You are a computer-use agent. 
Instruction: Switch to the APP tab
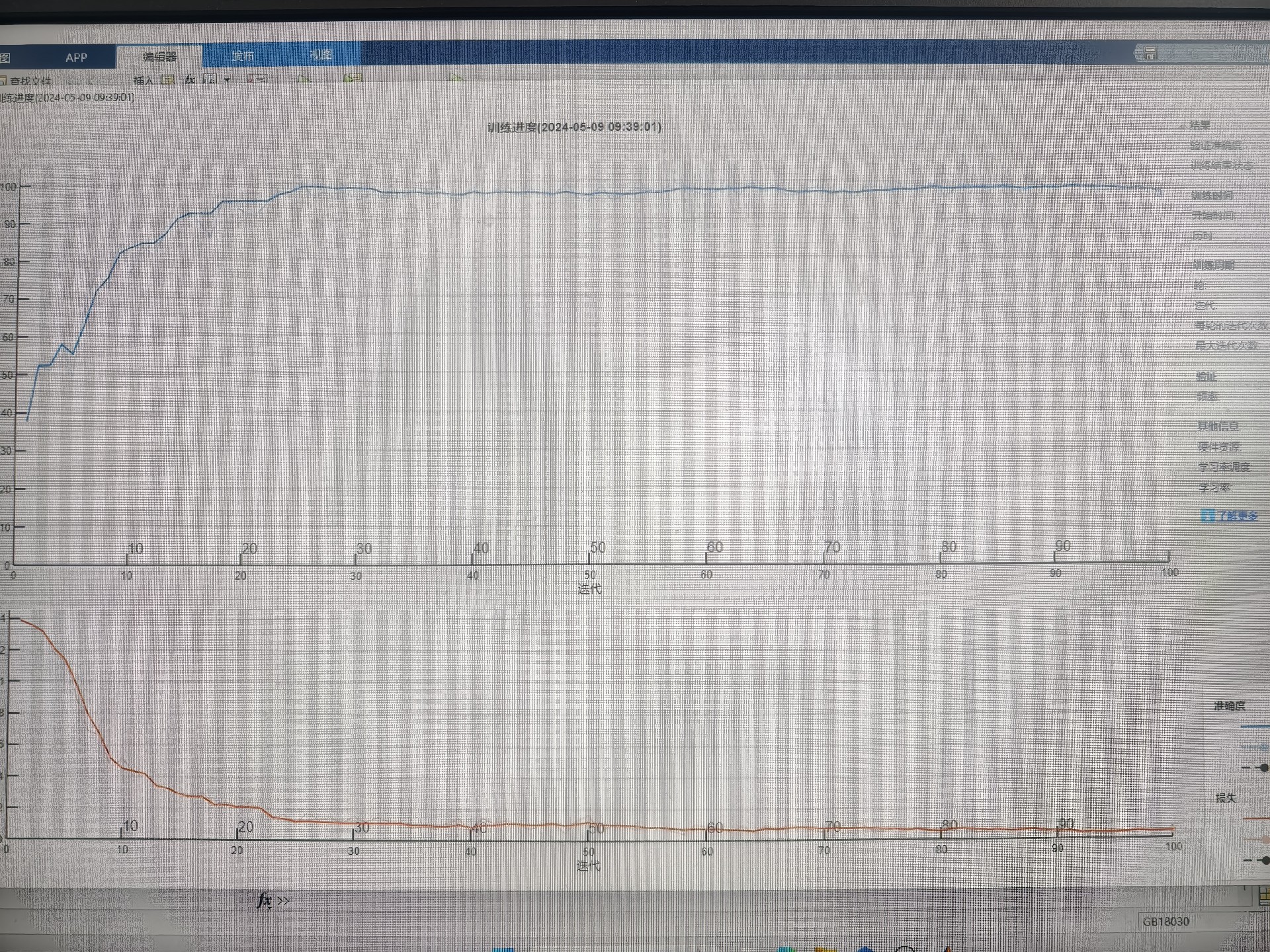(76, 58)
